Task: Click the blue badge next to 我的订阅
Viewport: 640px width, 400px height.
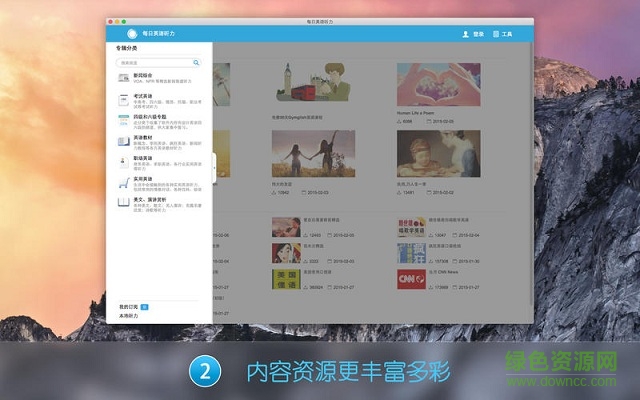Action: pos(144,307)
